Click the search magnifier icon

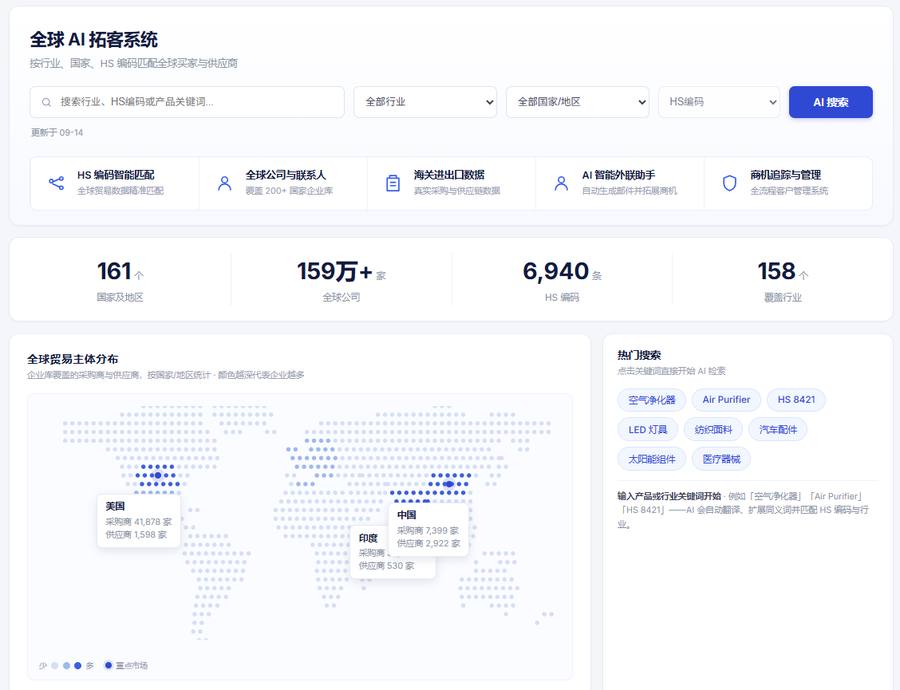[x=46, y=102]
